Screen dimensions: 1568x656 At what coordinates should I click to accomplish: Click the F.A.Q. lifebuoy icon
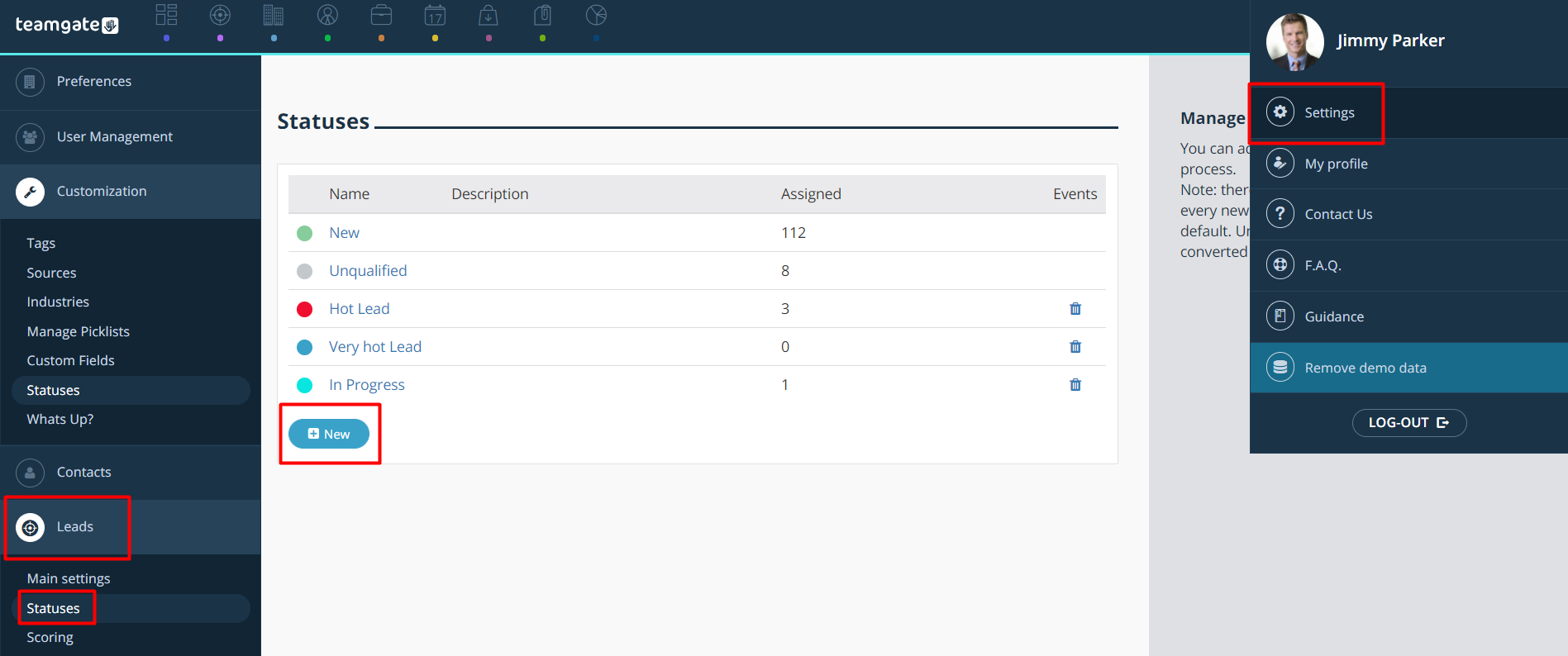[x=1280, y=265]
